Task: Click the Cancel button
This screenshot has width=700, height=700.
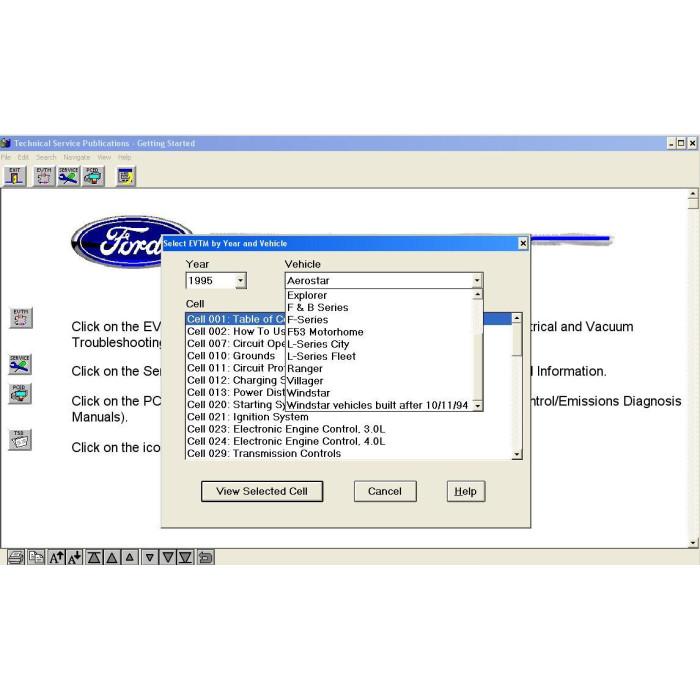Action: coord(385,492)
